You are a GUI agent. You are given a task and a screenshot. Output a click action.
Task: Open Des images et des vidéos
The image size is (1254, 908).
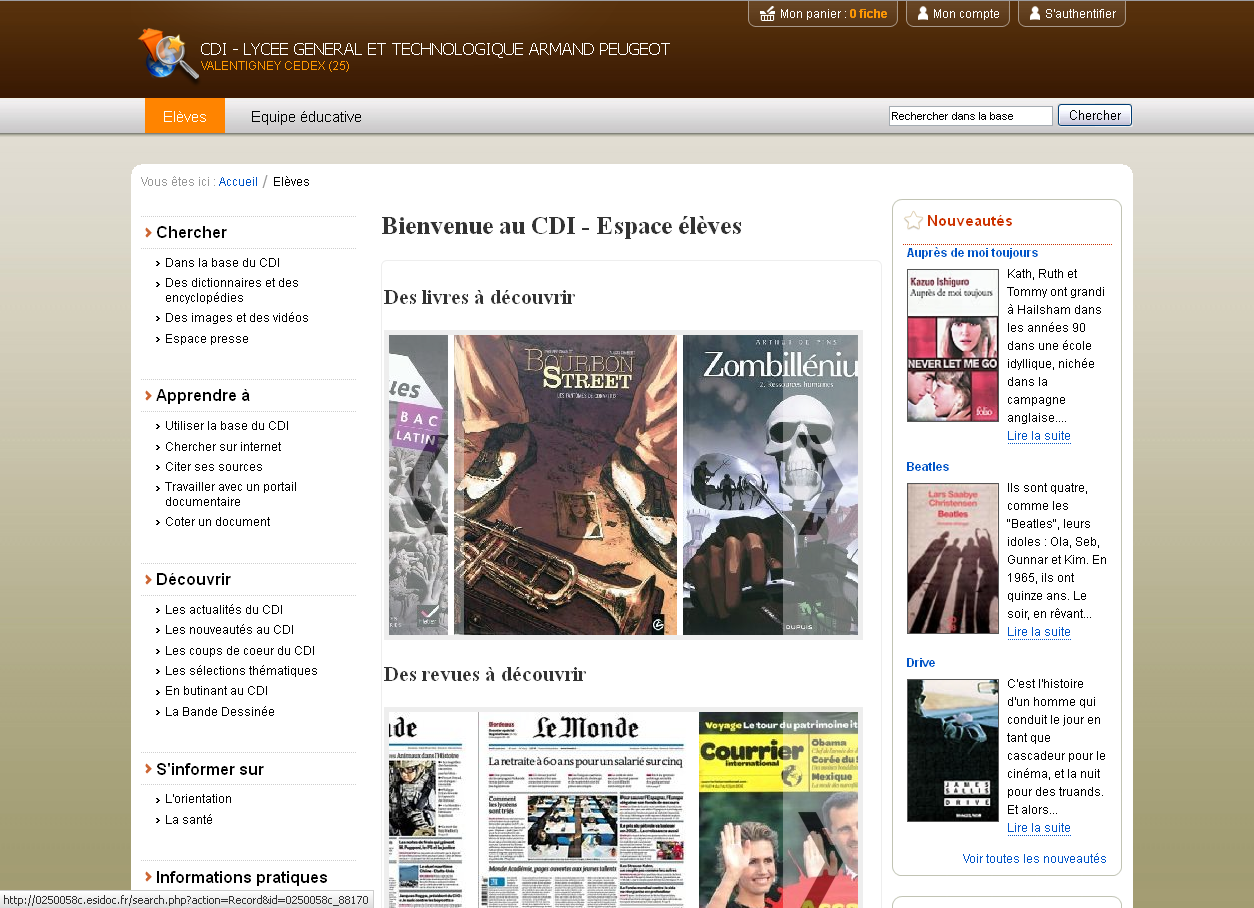pos(237,318)
